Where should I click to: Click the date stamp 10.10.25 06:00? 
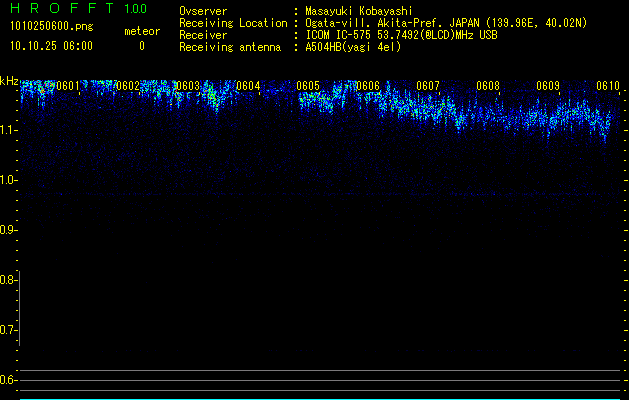(51, 46)
